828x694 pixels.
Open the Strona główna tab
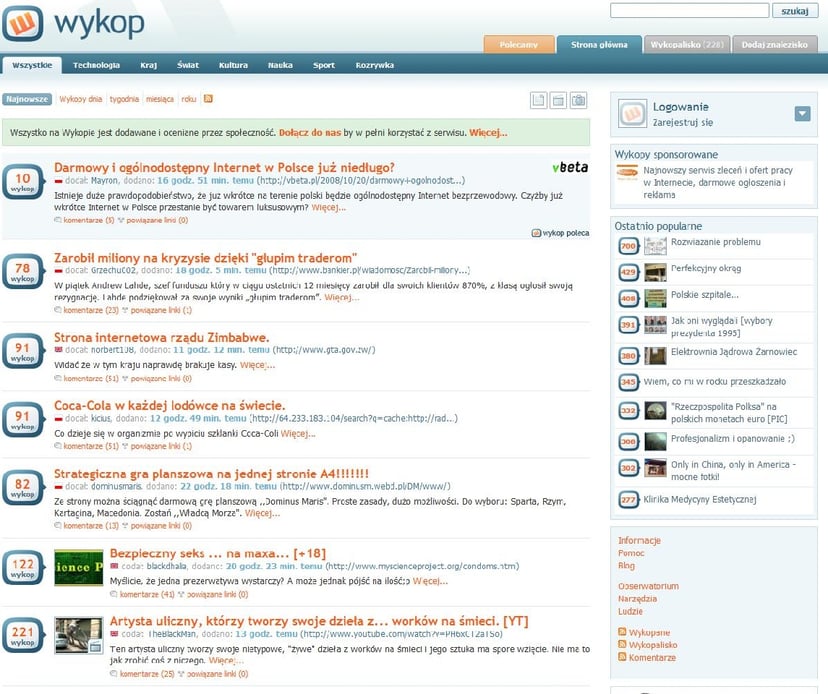pos(599,45)
